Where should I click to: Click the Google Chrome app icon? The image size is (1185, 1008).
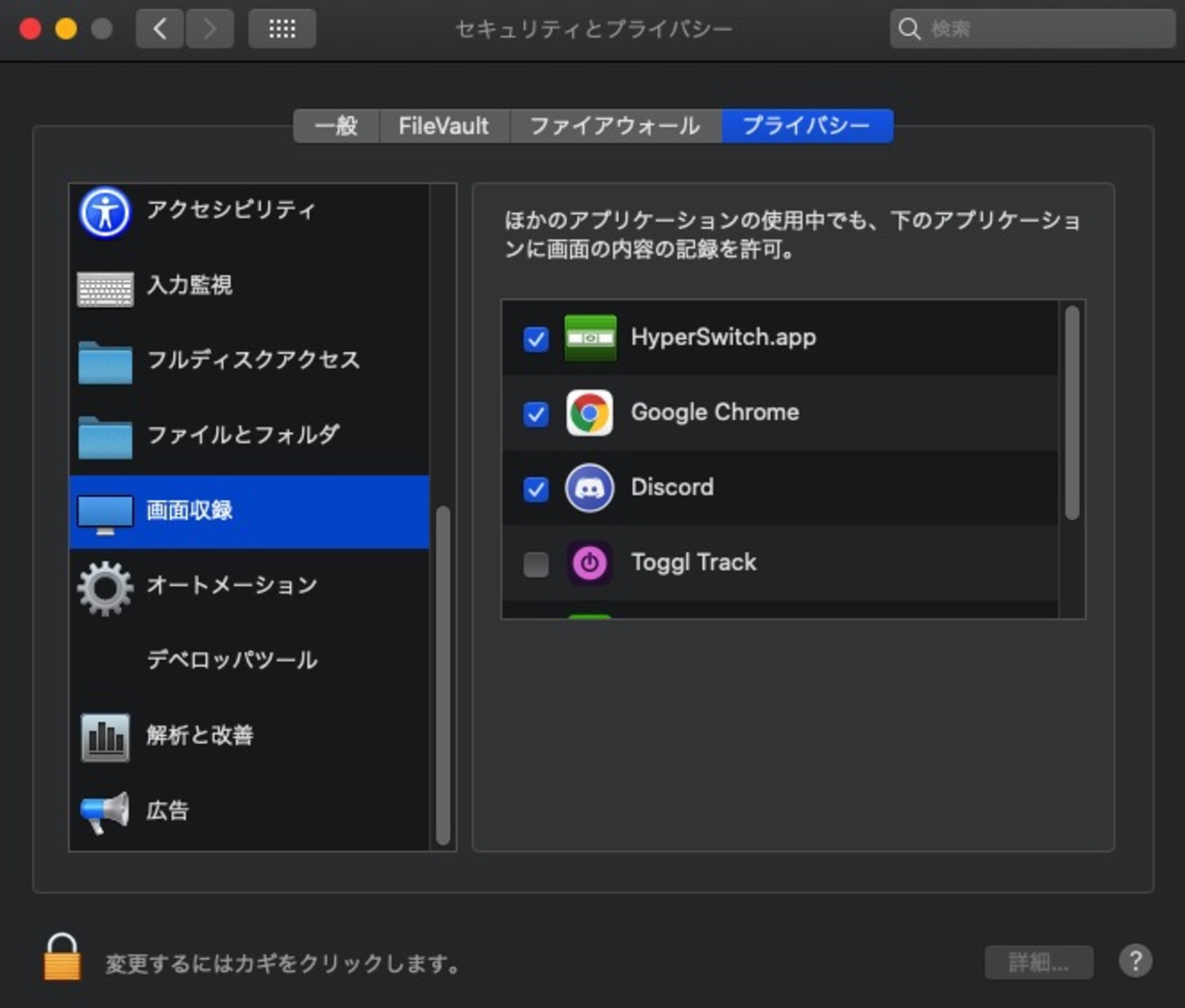pos(591,412)
